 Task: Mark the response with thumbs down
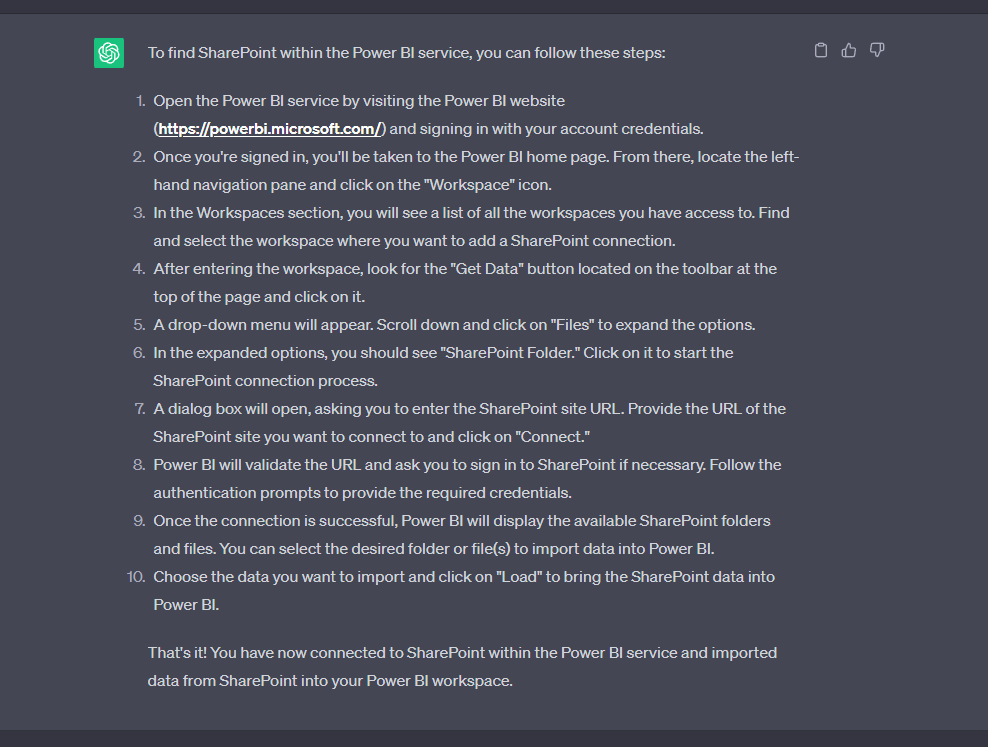pyautogui.click(x=876, y=50)
